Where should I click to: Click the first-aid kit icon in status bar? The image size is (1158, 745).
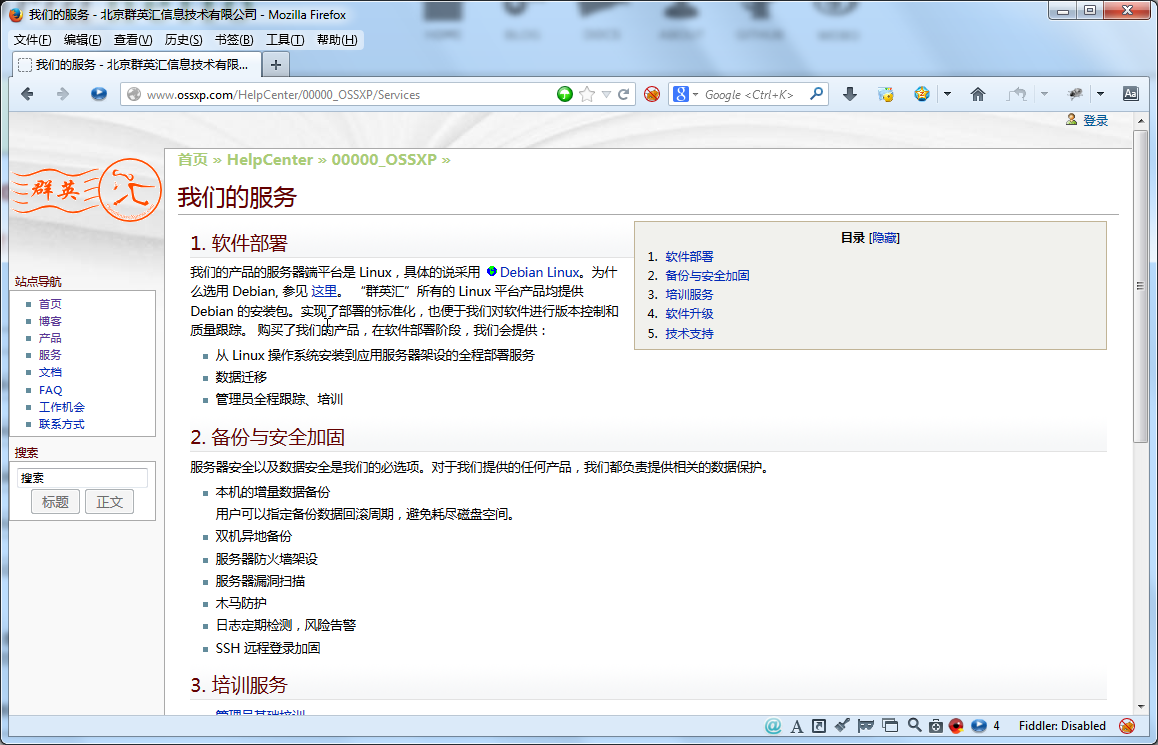click(x=936, y=726)
